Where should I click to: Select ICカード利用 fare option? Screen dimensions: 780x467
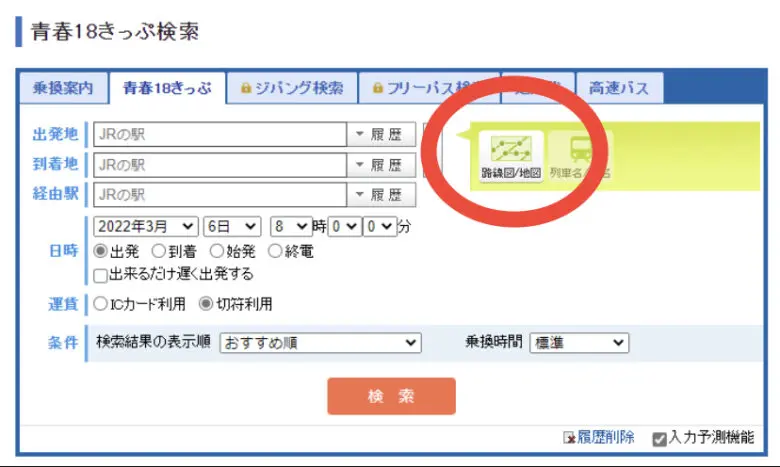click(x=100, y=303)
